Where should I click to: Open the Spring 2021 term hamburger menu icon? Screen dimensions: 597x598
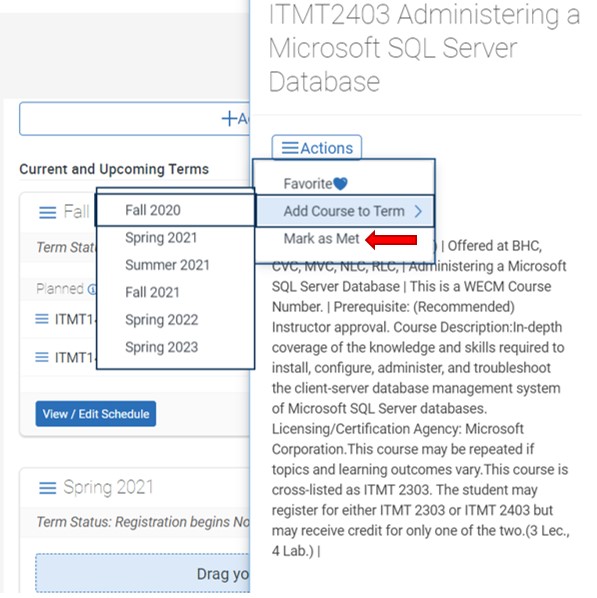pyautogui.click(x=48, y=488)
